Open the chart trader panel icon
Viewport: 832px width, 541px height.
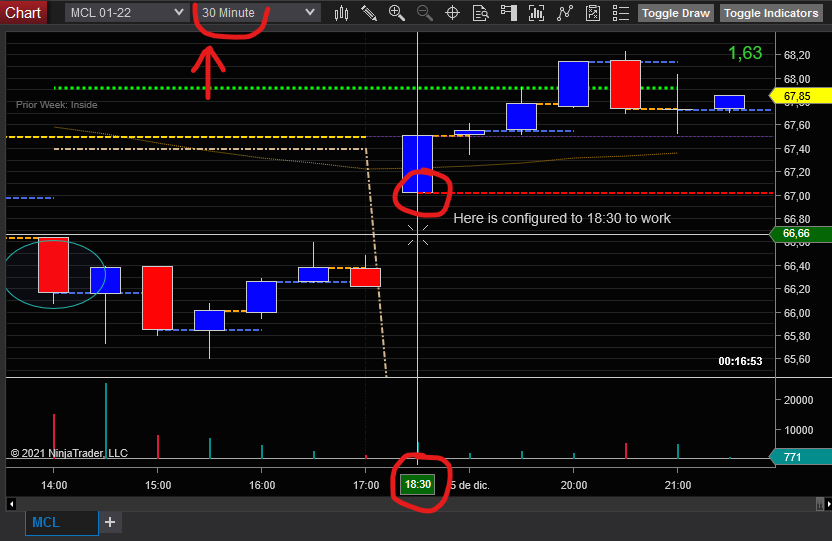click(508, 13)
